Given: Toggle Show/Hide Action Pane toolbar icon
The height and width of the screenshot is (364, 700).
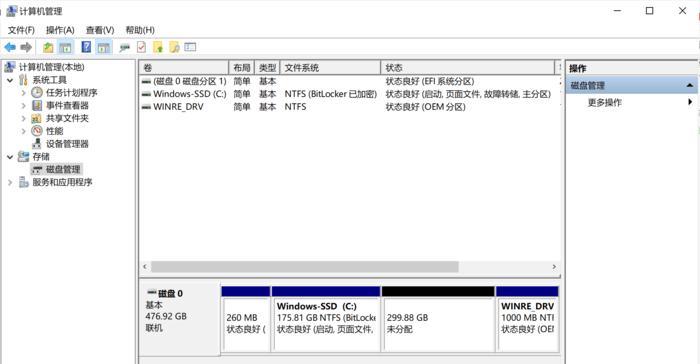Looking at the screenshot, I should [x=104, y=47].
